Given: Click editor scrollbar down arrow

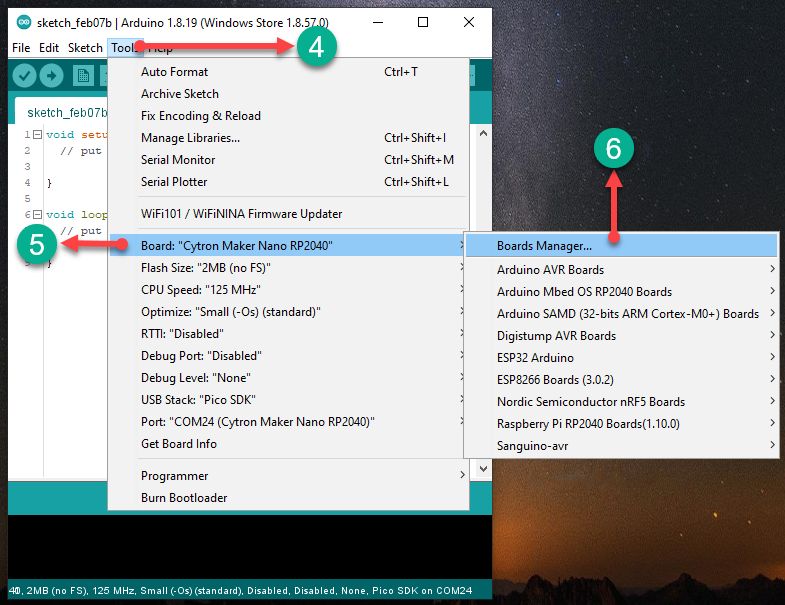Looking at the screenshot, I should point(483,469).
